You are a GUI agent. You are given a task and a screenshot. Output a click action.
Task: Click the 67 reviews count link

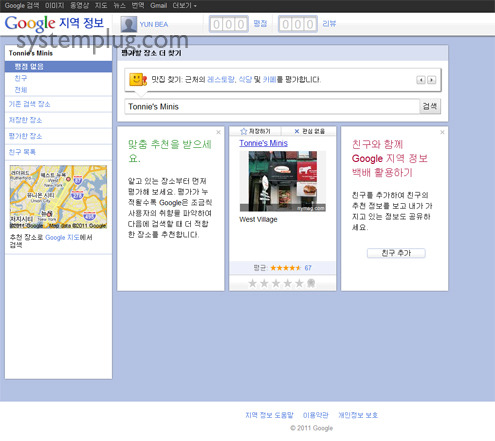308,268
